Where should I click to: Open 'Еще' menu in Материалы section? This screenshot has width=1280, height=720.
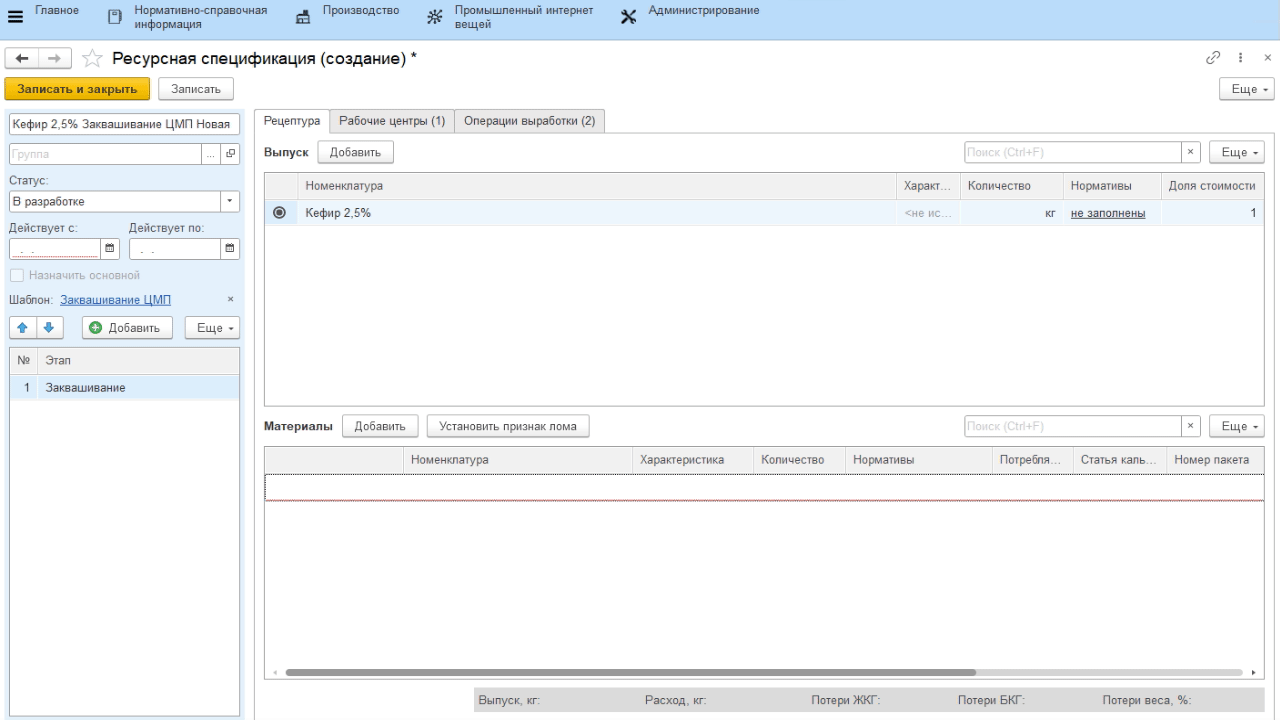pos(1236,426)
